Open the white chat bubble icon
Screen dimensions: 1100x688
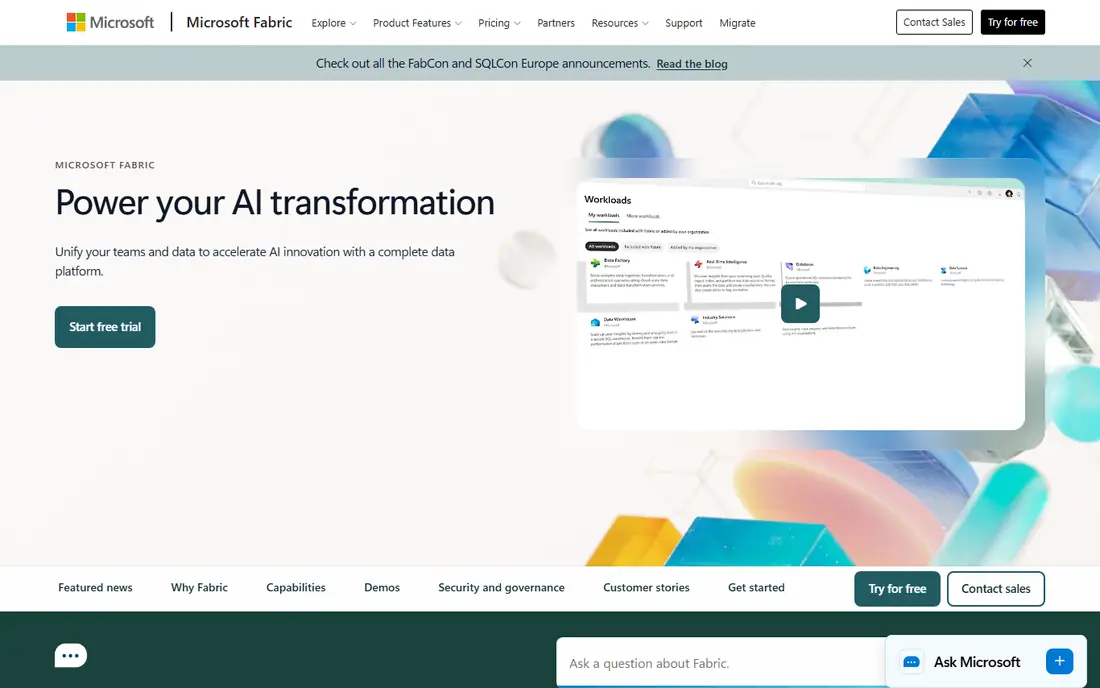(71, 656)
